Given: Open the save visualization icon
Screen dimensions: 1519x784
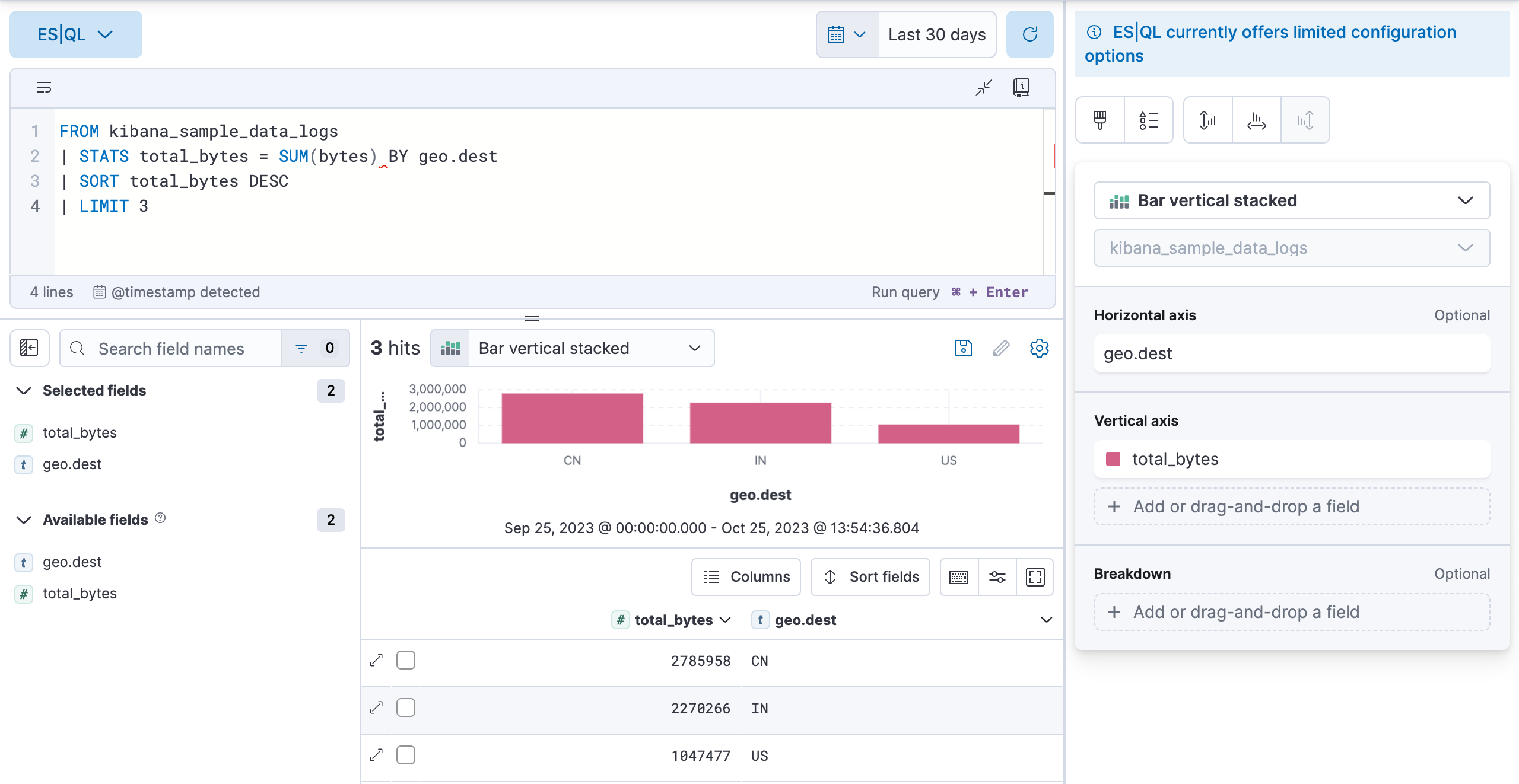Looking at the screenshot, I should point(962,348).
